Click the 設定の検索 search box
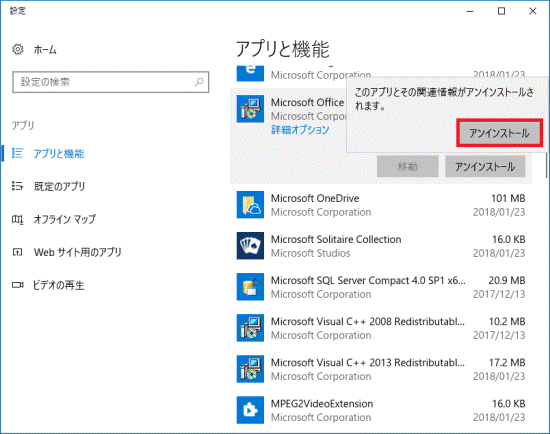Image resolution: width=550 pixels, height=434 pixels. pos(110,82)
